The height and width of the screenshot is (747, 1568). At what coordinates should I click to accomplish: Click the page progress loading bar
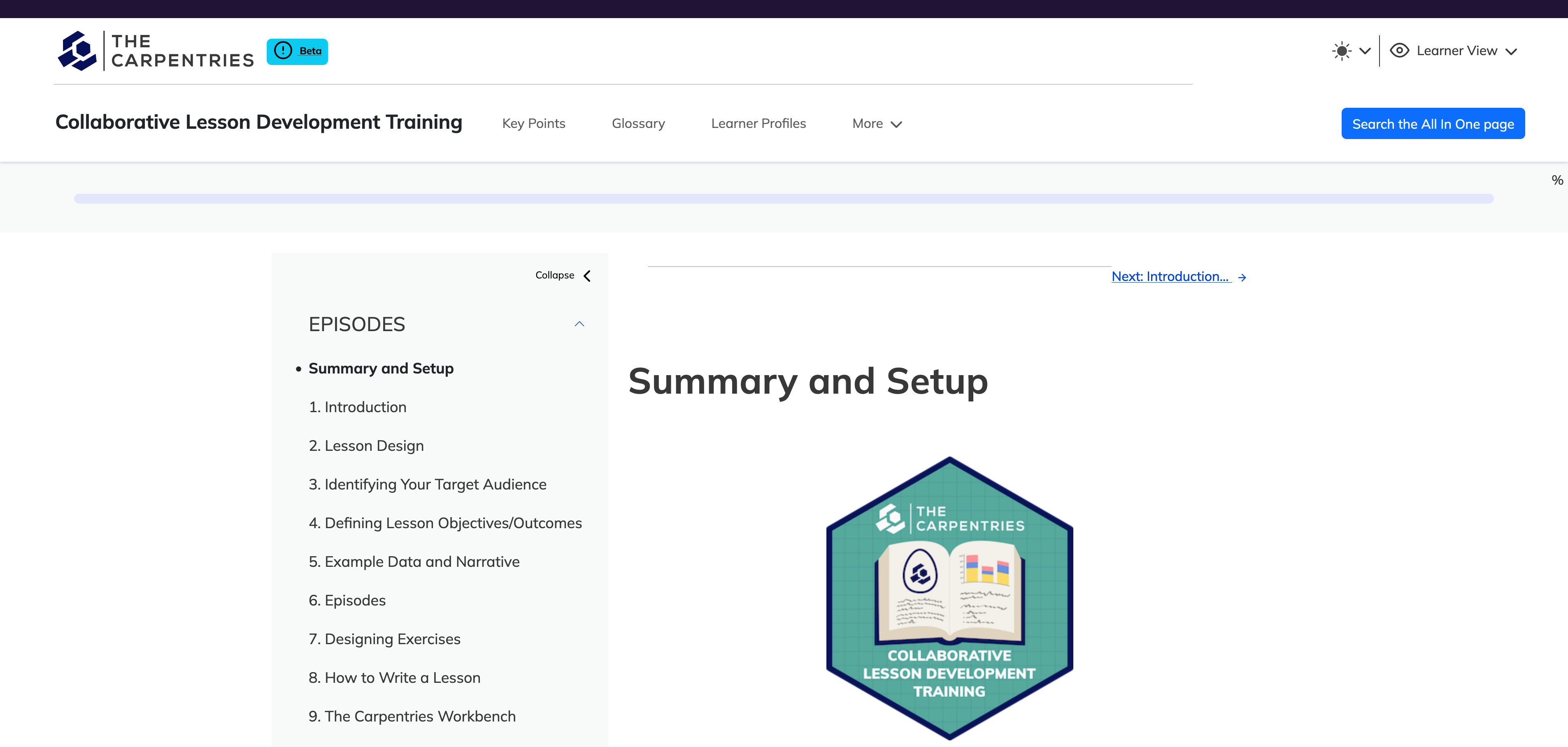(784, 197)
